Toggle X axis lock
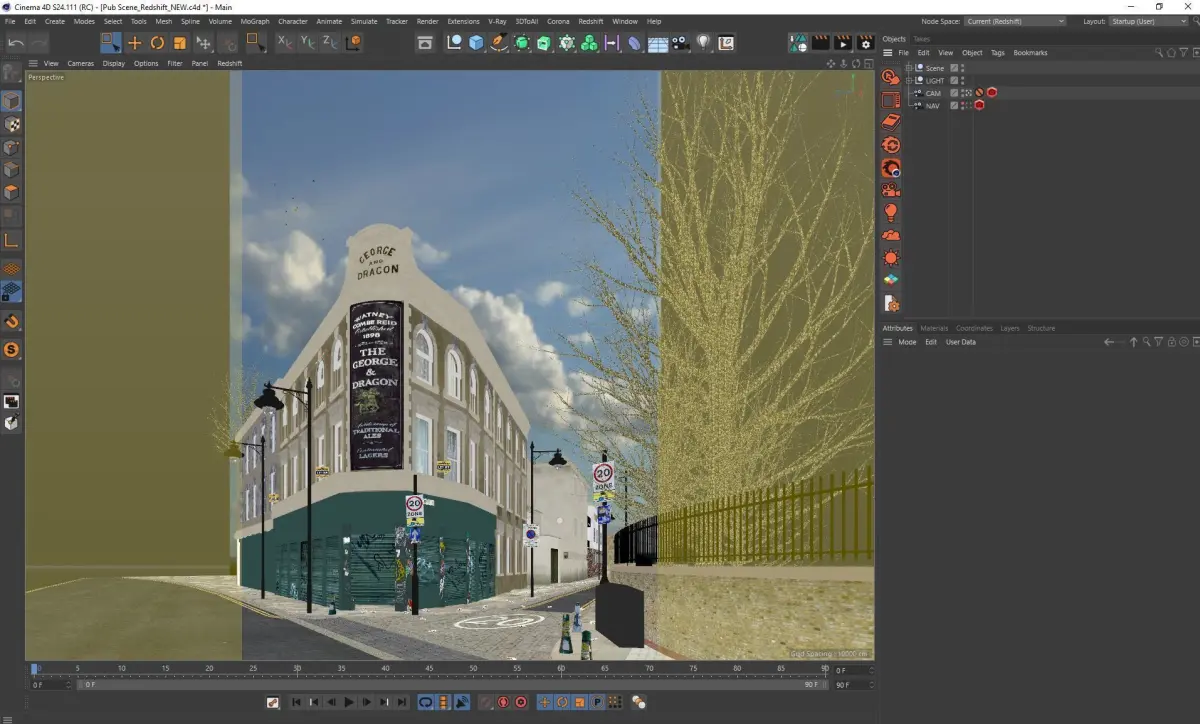This screenshot has width=1200, height=724. 284,43
